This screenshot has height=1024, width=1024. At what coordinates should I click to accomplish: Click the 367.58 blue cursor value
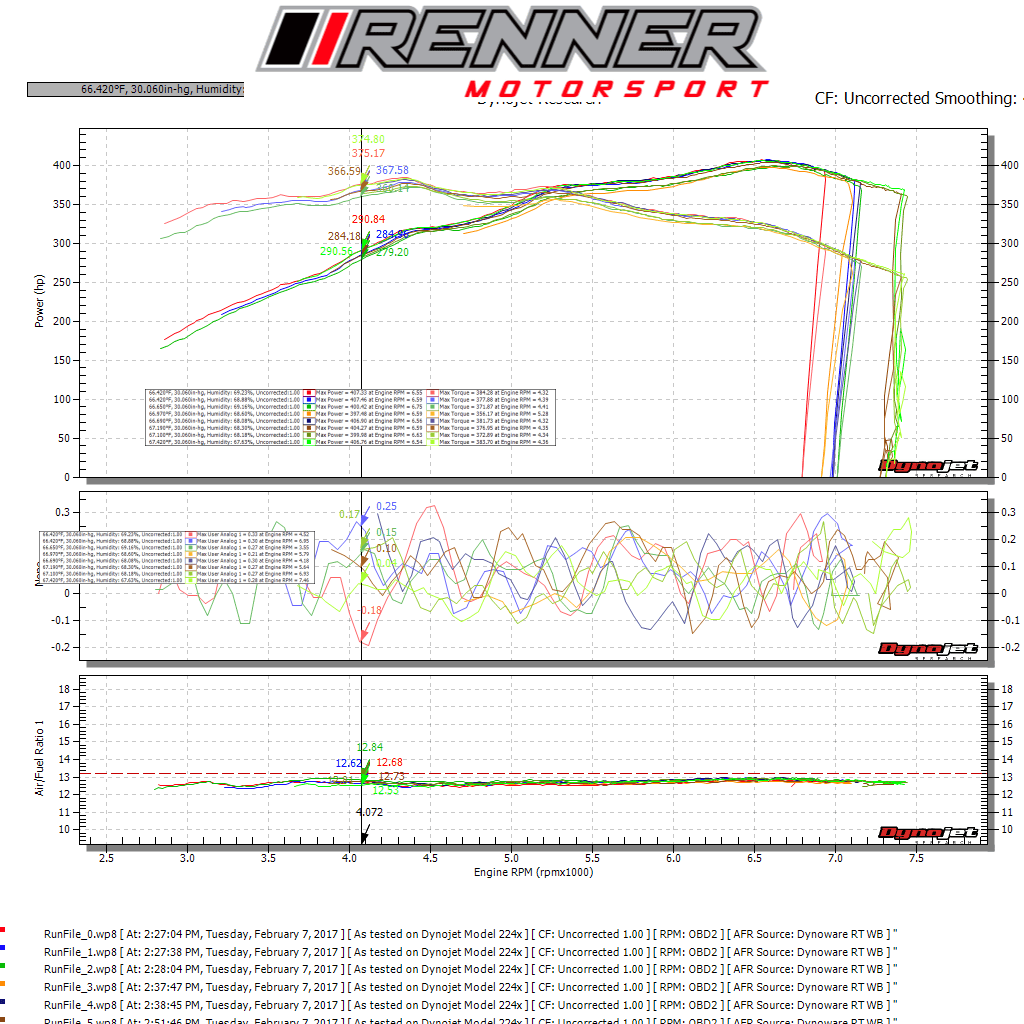tap(392, 170)
